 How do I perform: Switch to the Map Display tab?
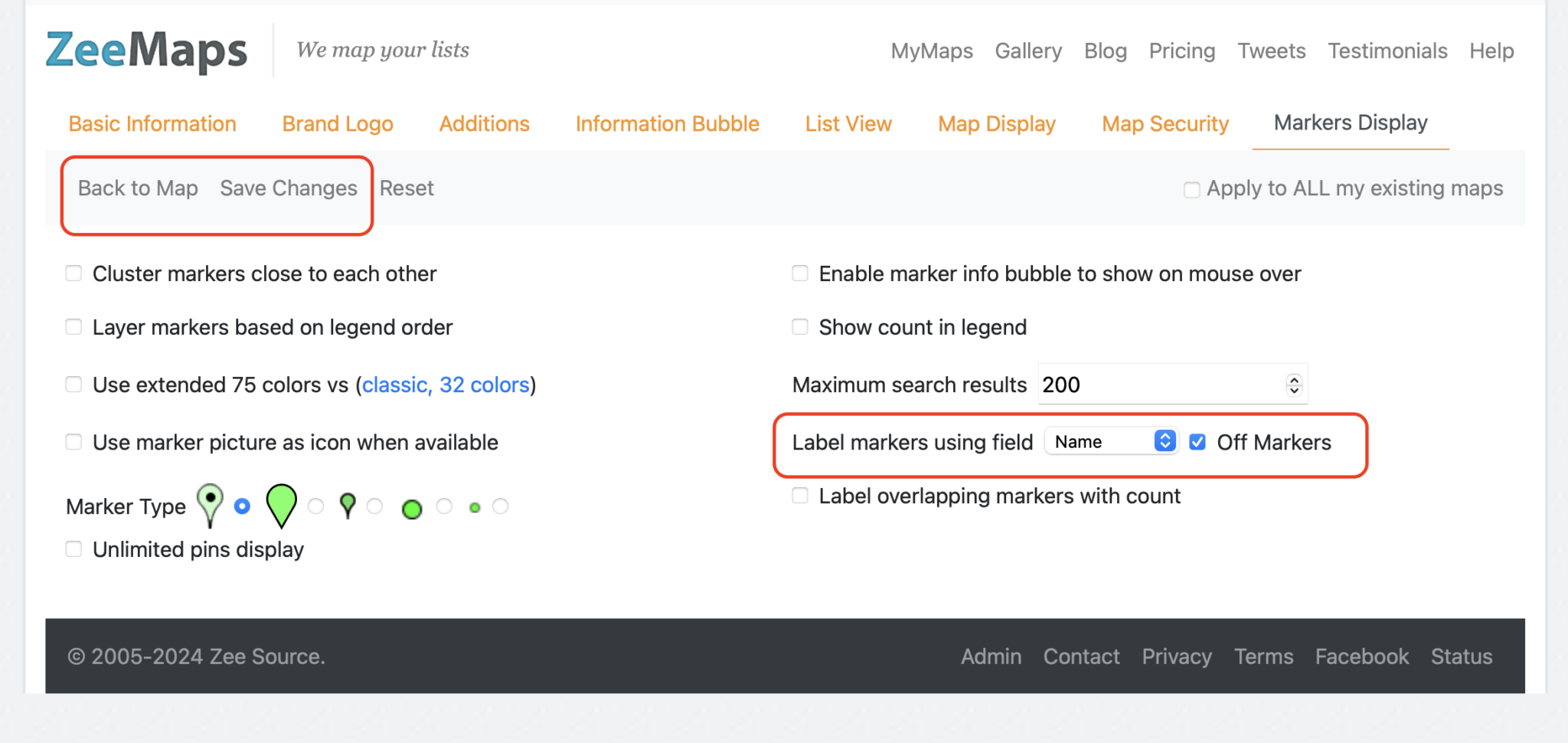[996, 124]
